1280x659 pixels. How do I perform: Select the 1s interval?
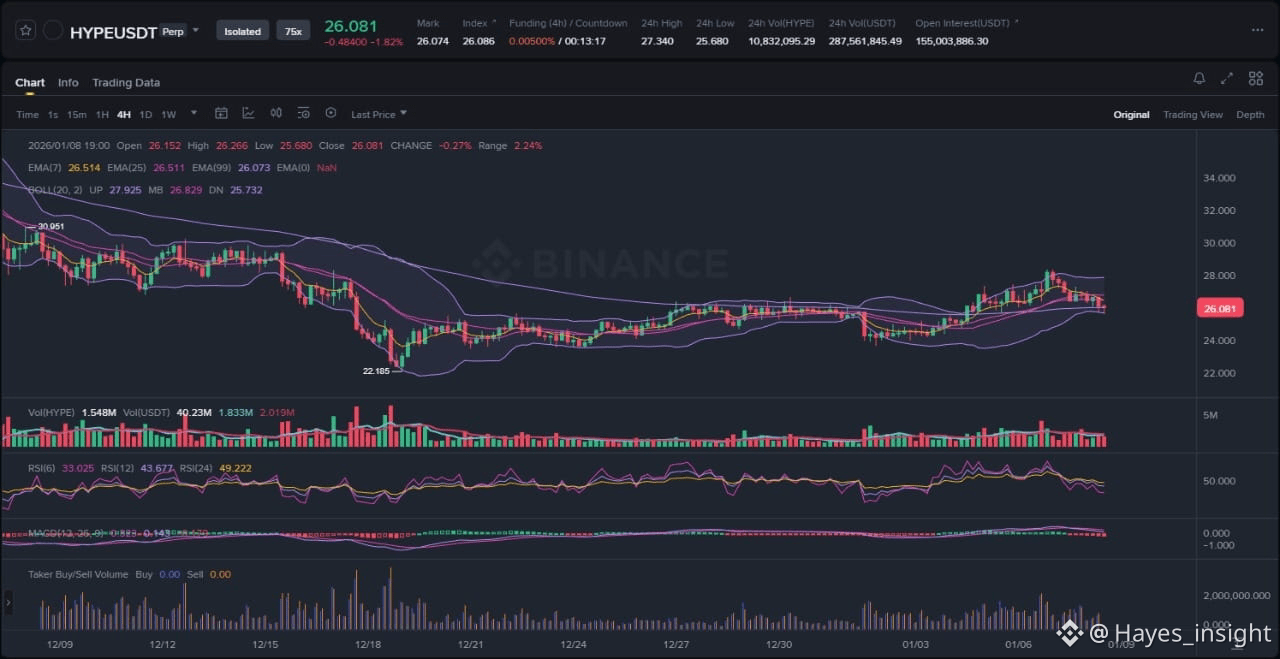(x=53, y=114)
